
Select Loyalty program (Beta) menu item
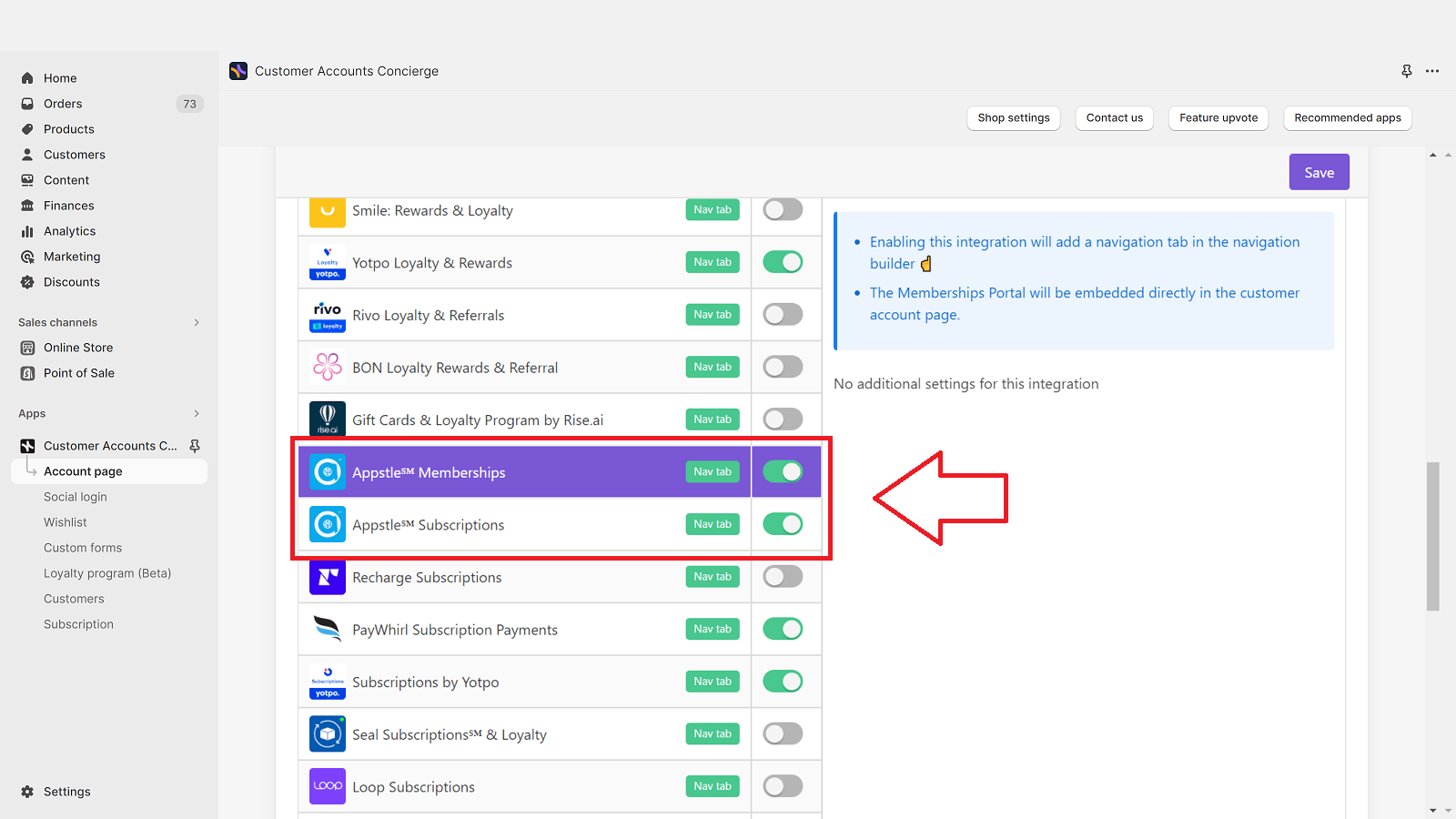click(x=107, y=573)
